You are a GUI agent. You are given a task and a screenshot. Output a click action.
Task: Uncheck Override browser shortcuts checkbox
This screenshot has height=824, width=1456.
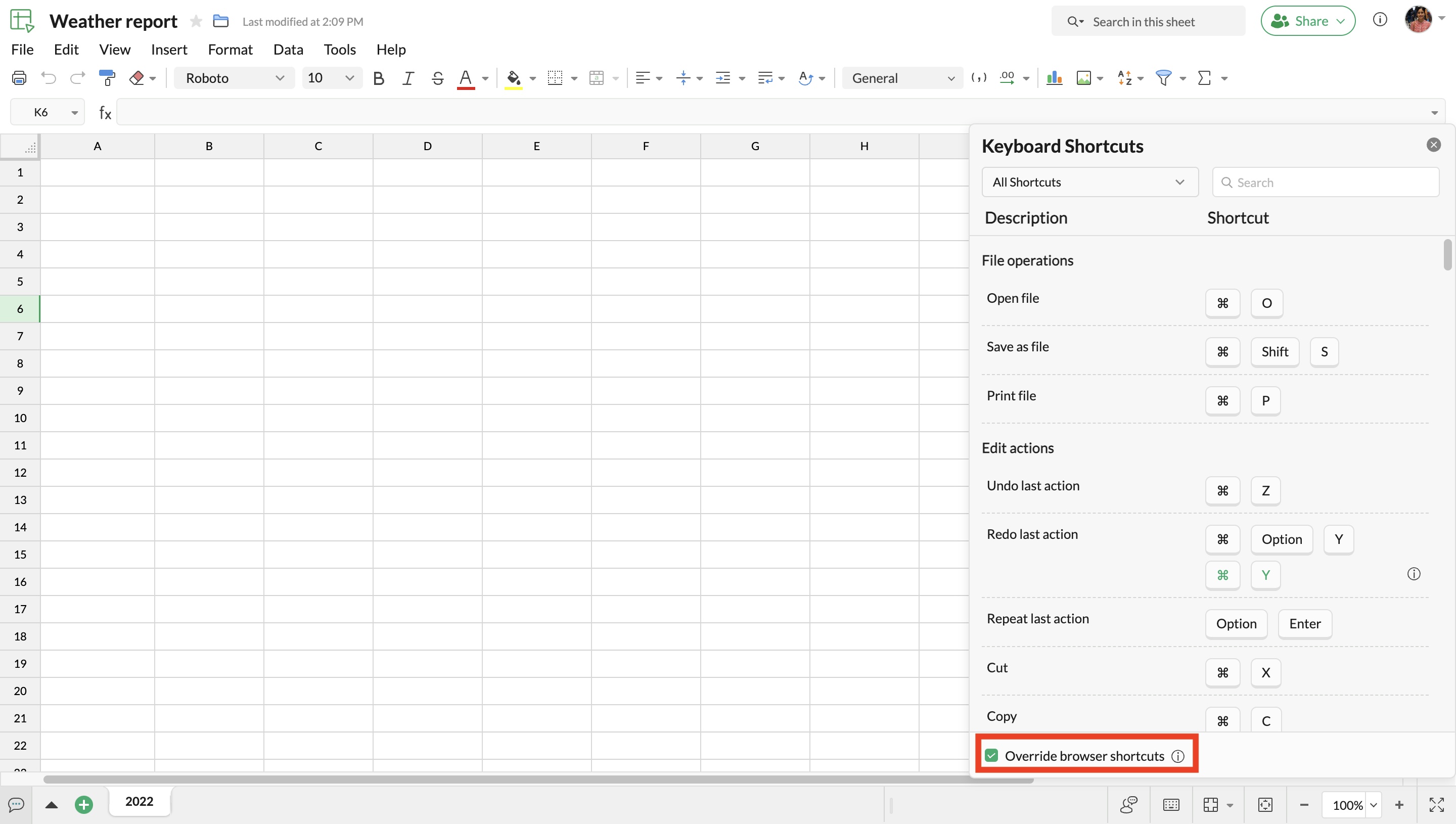(991, 756)
